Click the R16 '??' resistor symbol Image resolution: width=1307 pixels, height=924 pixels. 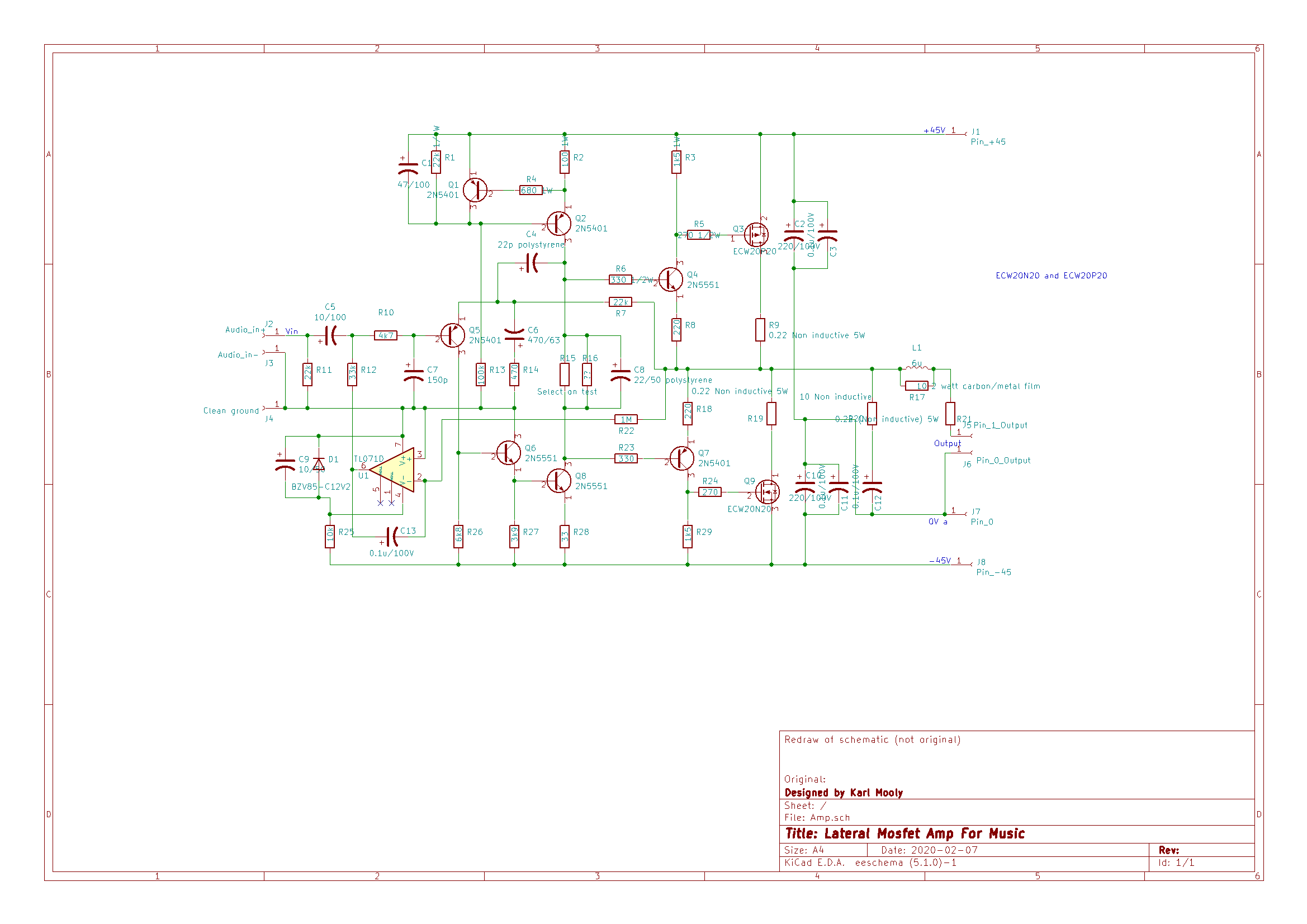click(x=587, y=375)
